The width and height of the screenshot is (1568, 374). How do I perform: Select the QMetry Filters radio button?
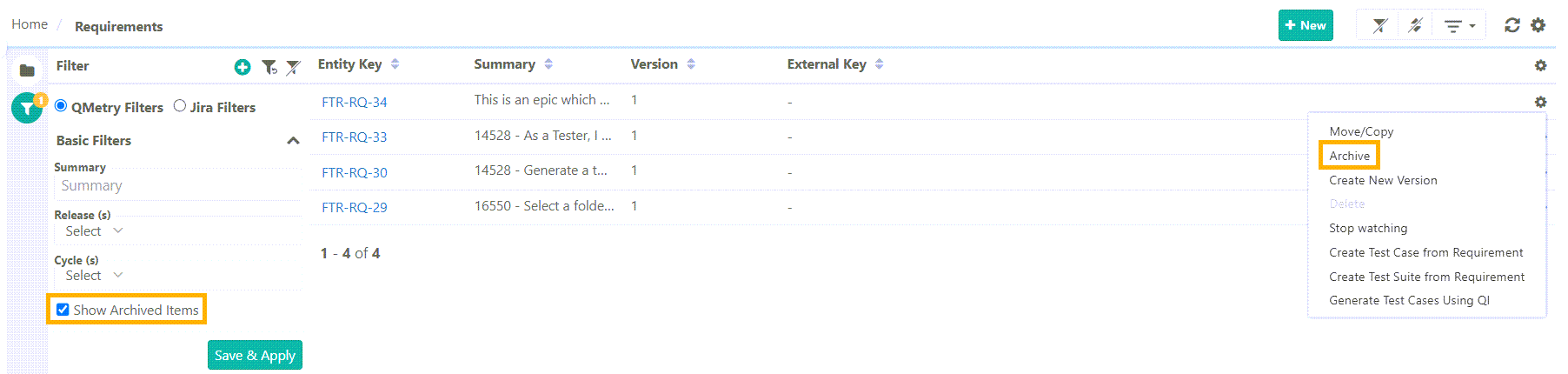(x=61, y=106)
